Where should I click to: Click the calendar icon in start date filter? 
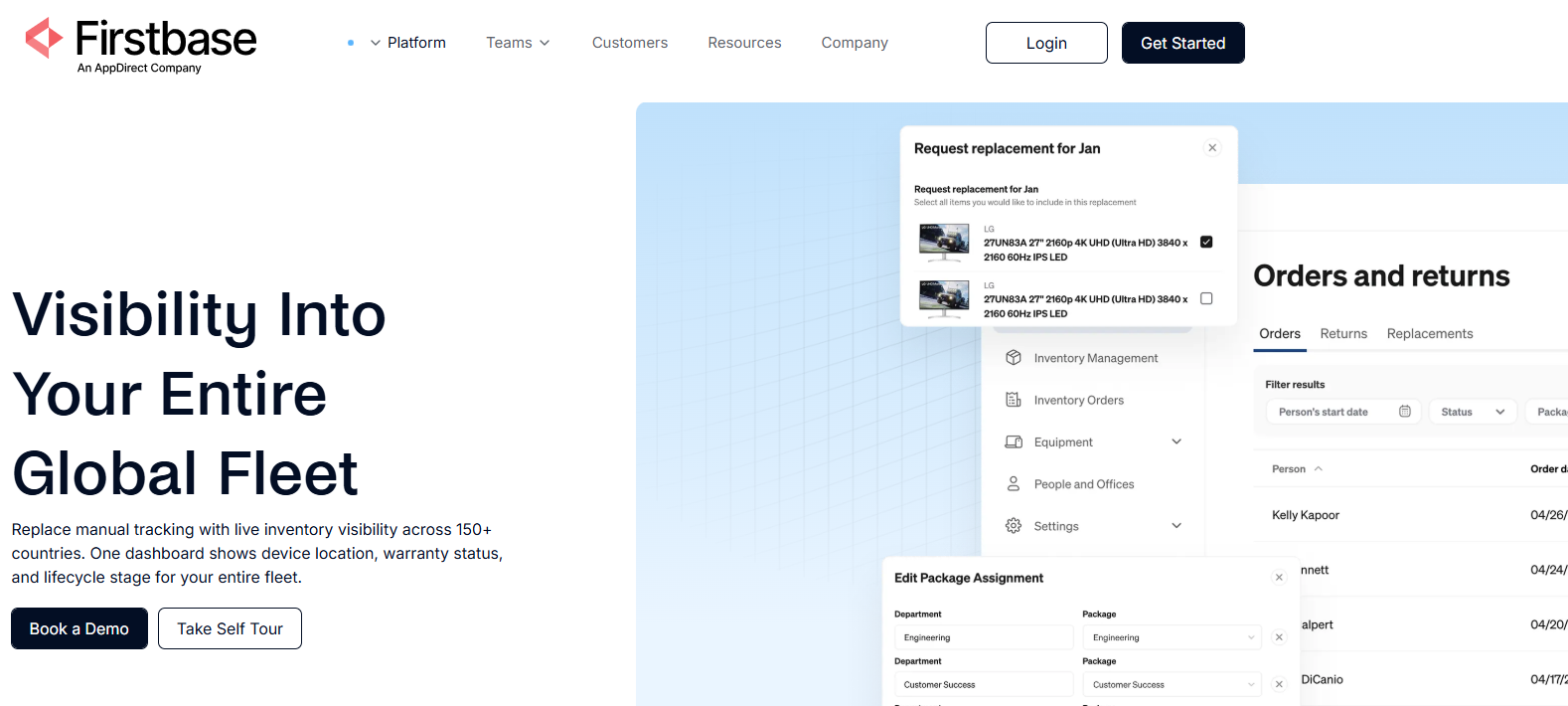click(1405, 412)
